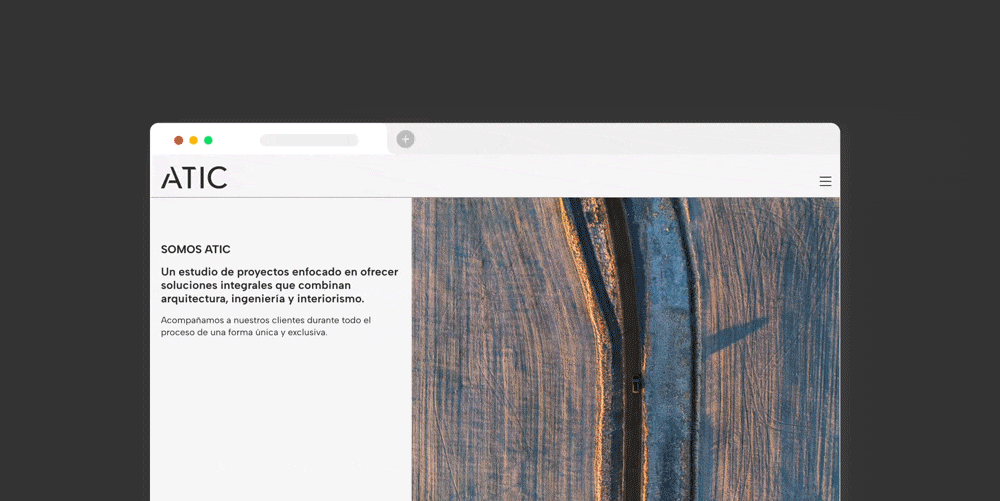Click the yellow minimize window dot

pos(193,140)
